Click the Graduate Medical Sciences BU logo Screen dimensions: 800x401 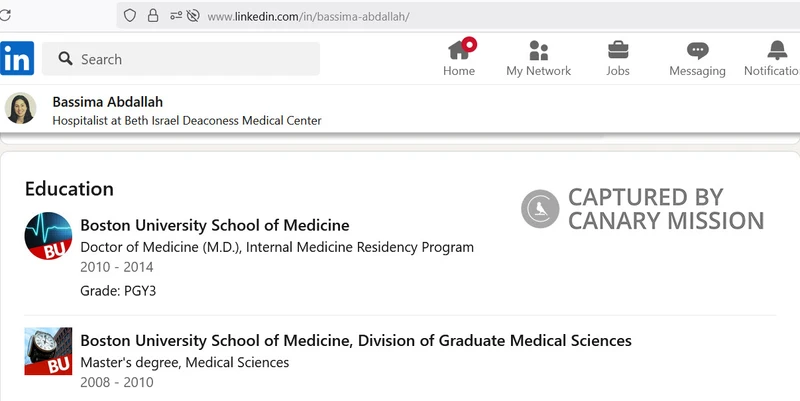coord(48,351)
